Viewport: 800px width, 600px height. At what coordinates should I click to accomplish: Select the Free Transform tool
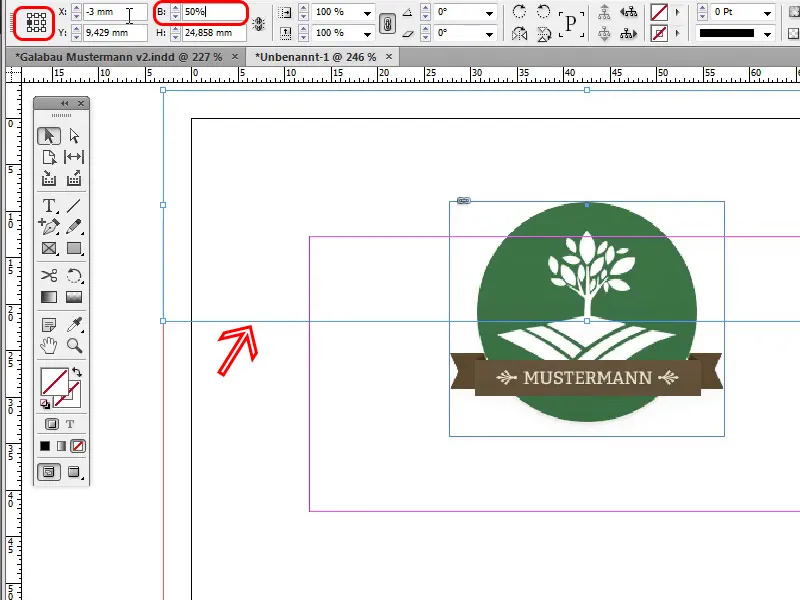point(74,276)
